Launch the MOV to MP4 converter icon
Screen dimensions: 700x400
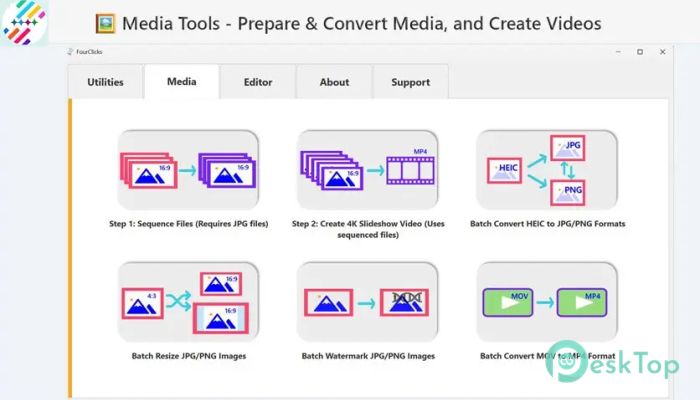click(547, 302)
